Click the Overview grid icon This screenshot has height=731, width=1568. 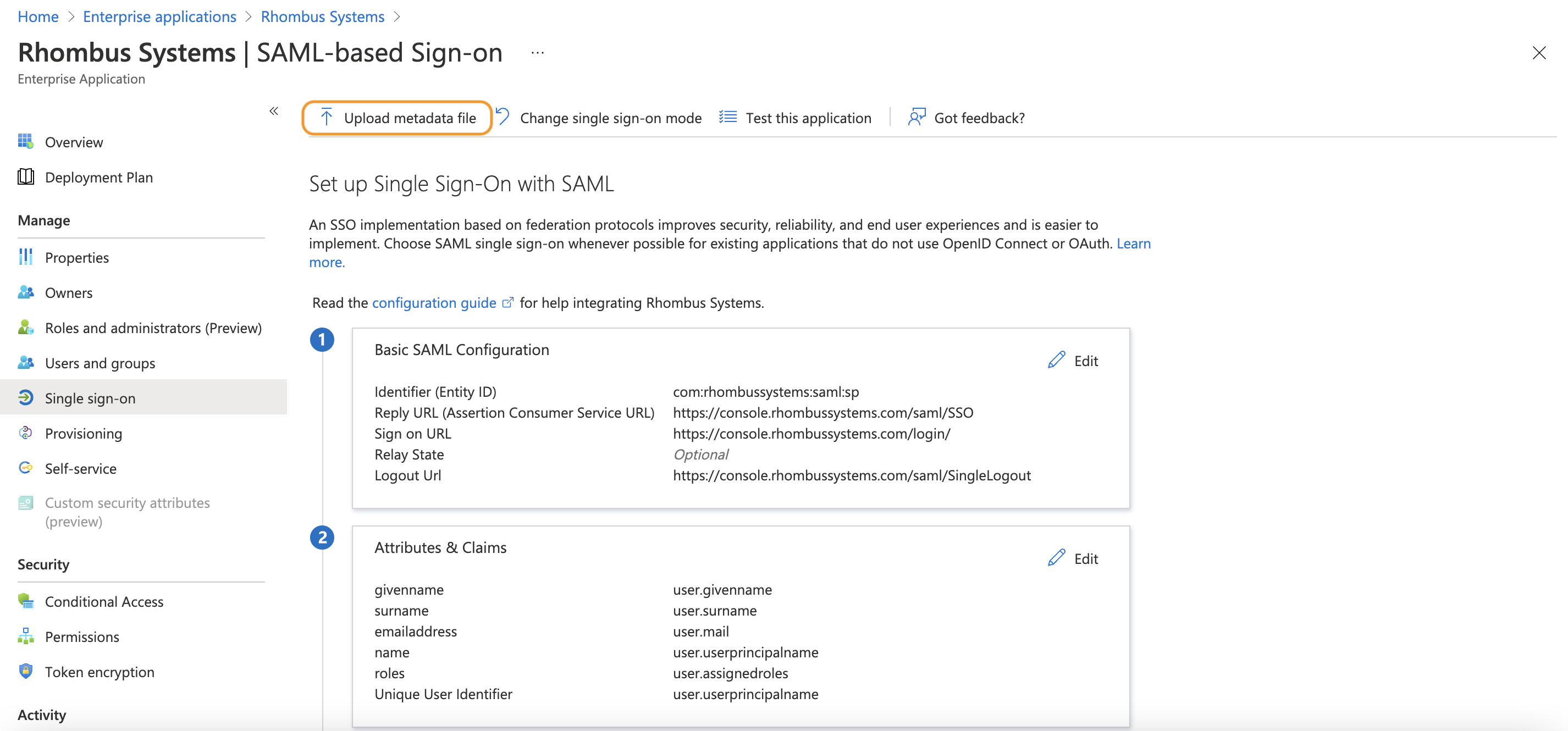click(25, 141)
